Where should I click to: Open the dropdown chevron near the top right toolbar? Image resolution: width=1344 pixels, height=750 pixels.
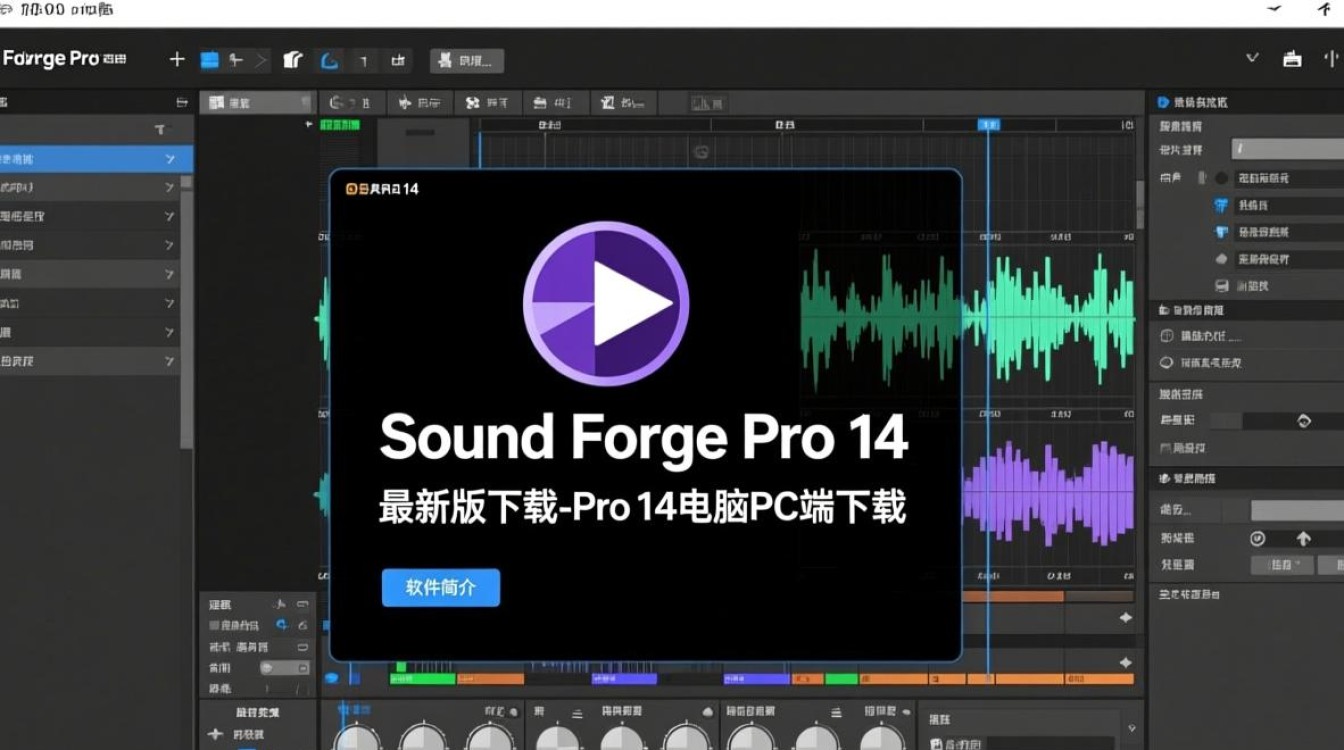tap(1252, 58)
